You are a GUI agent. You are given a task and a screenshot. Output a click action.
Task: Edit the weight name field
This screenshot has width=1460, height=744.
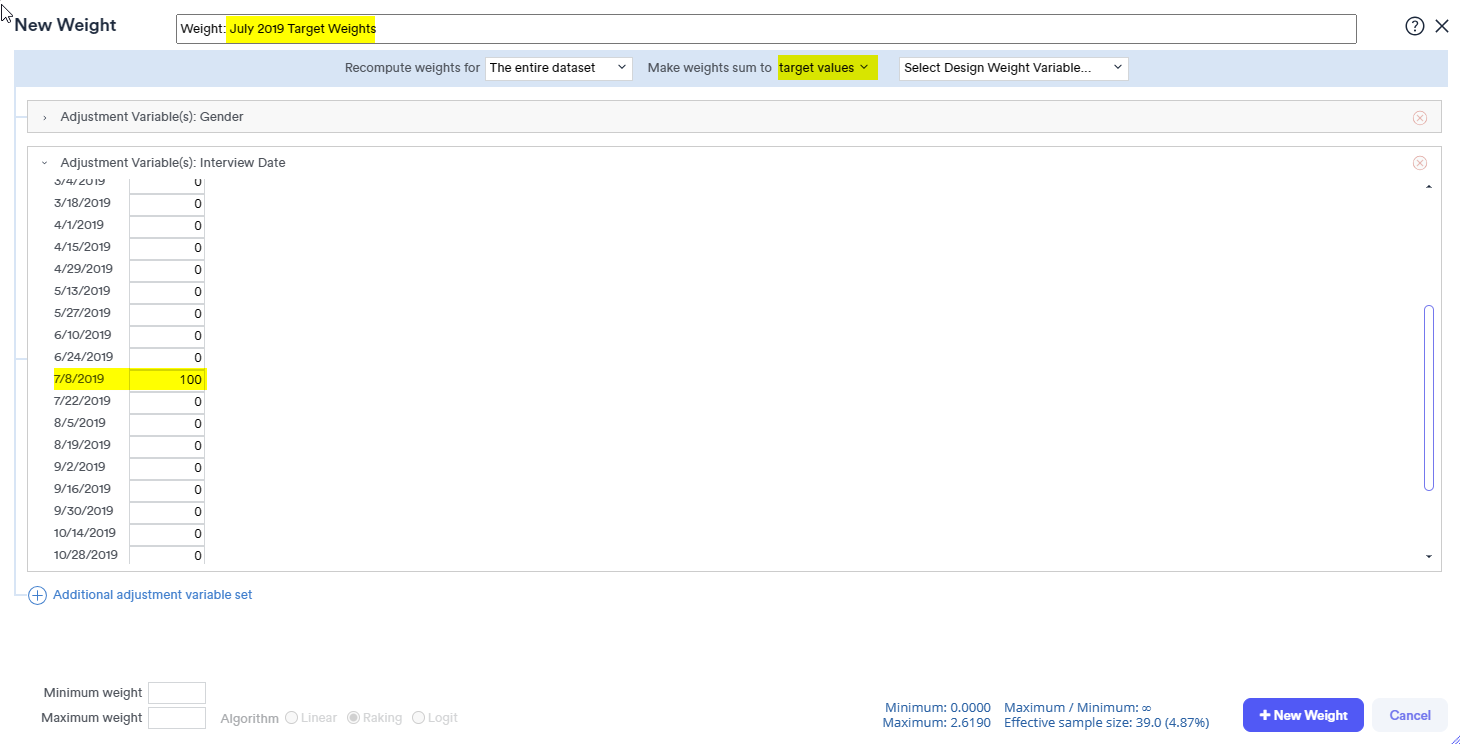766,29
